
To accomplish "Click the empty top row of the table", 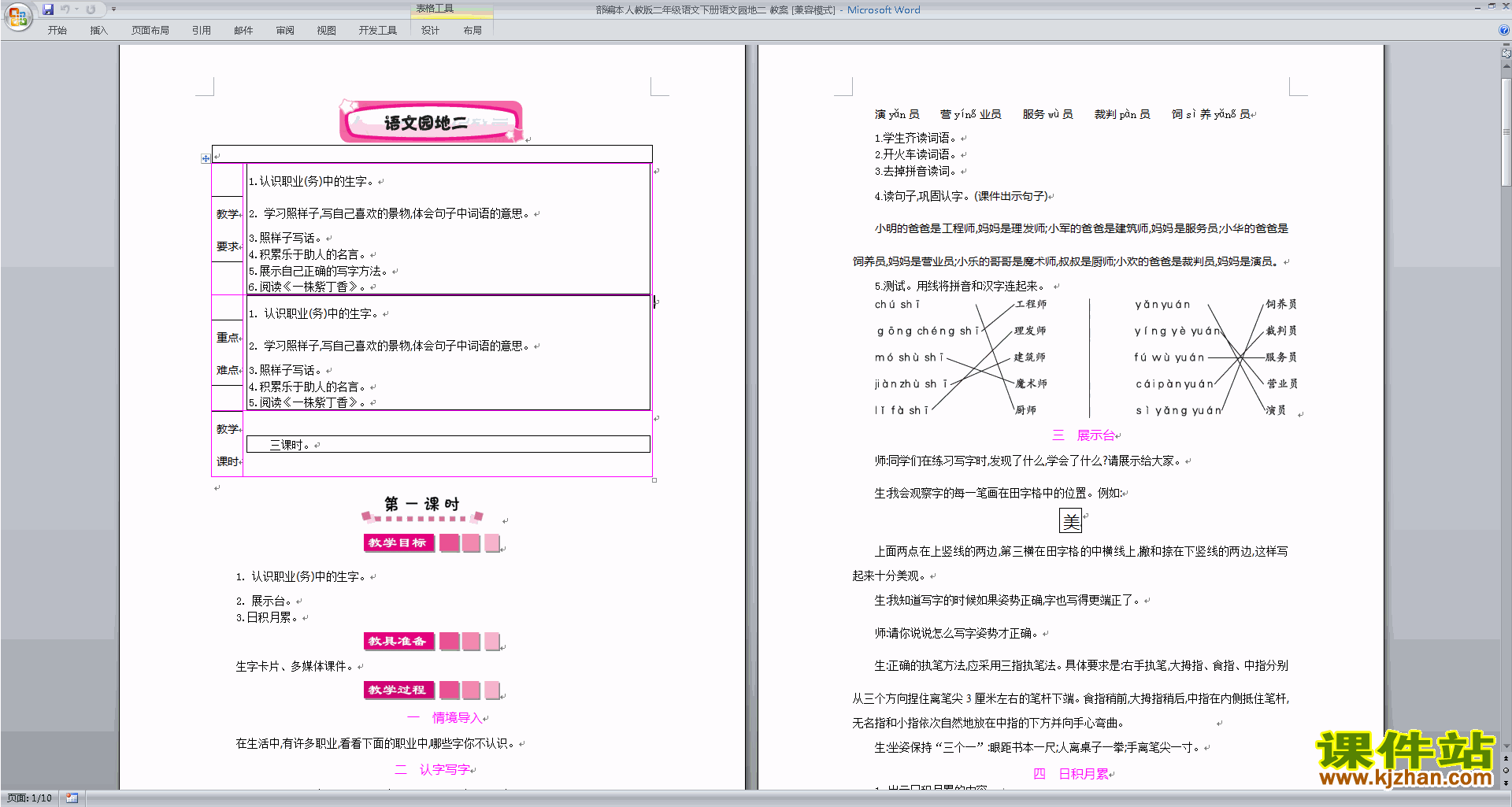I will pyautogui.click(x=432, y=154).
